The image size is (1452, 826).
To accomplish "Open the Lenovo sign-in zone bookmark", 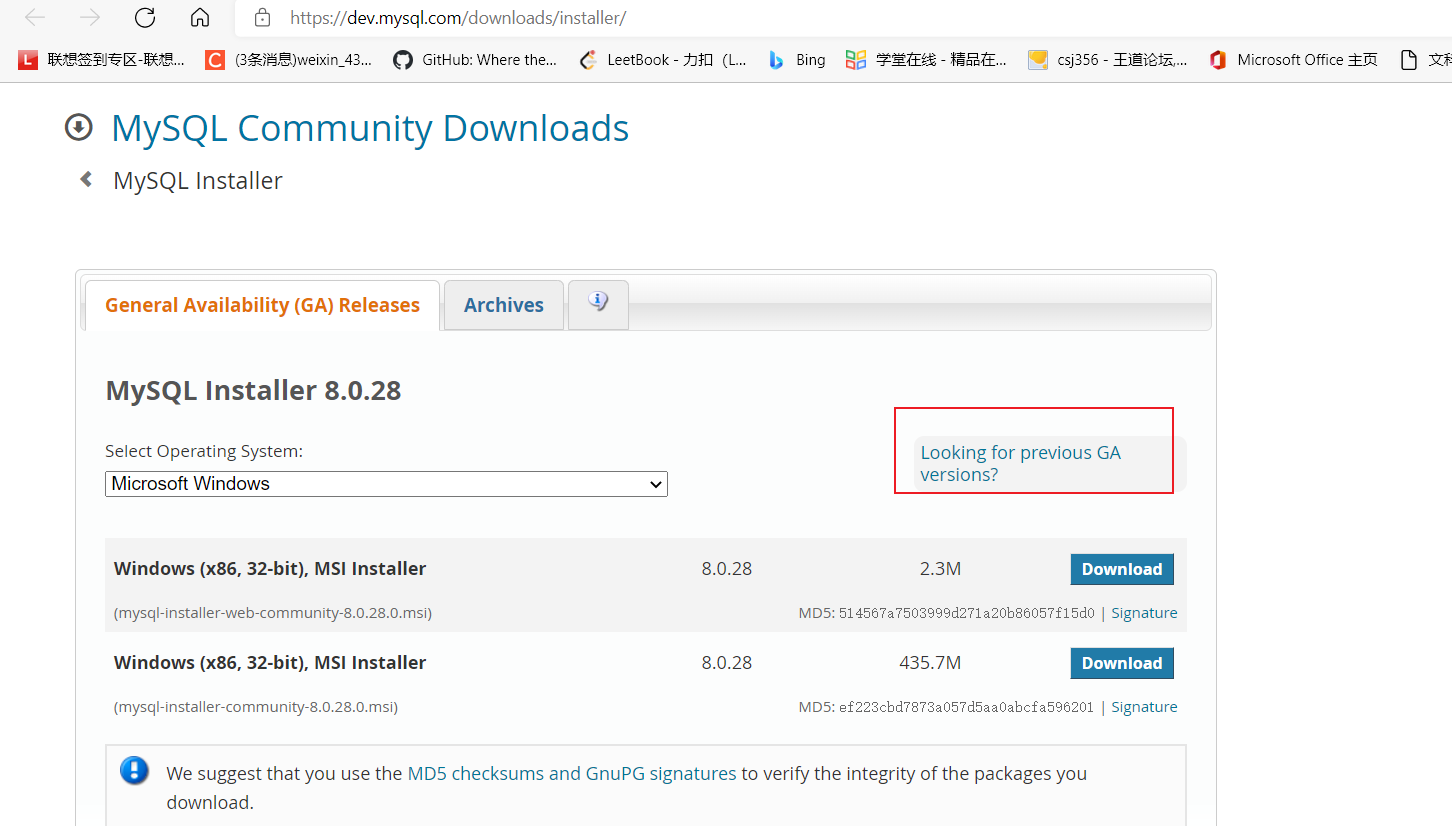I will click(101, 60).
